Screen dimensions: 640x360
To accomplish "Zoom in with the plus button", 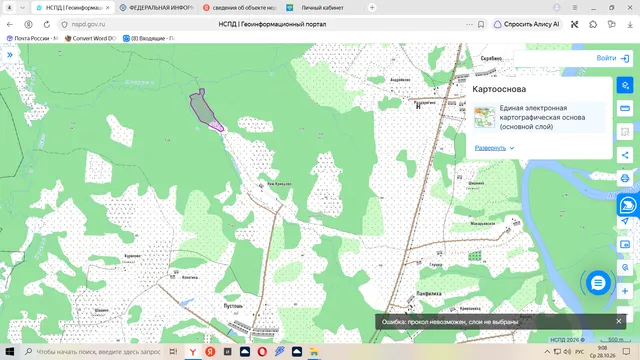I will [x=624, y=291].
